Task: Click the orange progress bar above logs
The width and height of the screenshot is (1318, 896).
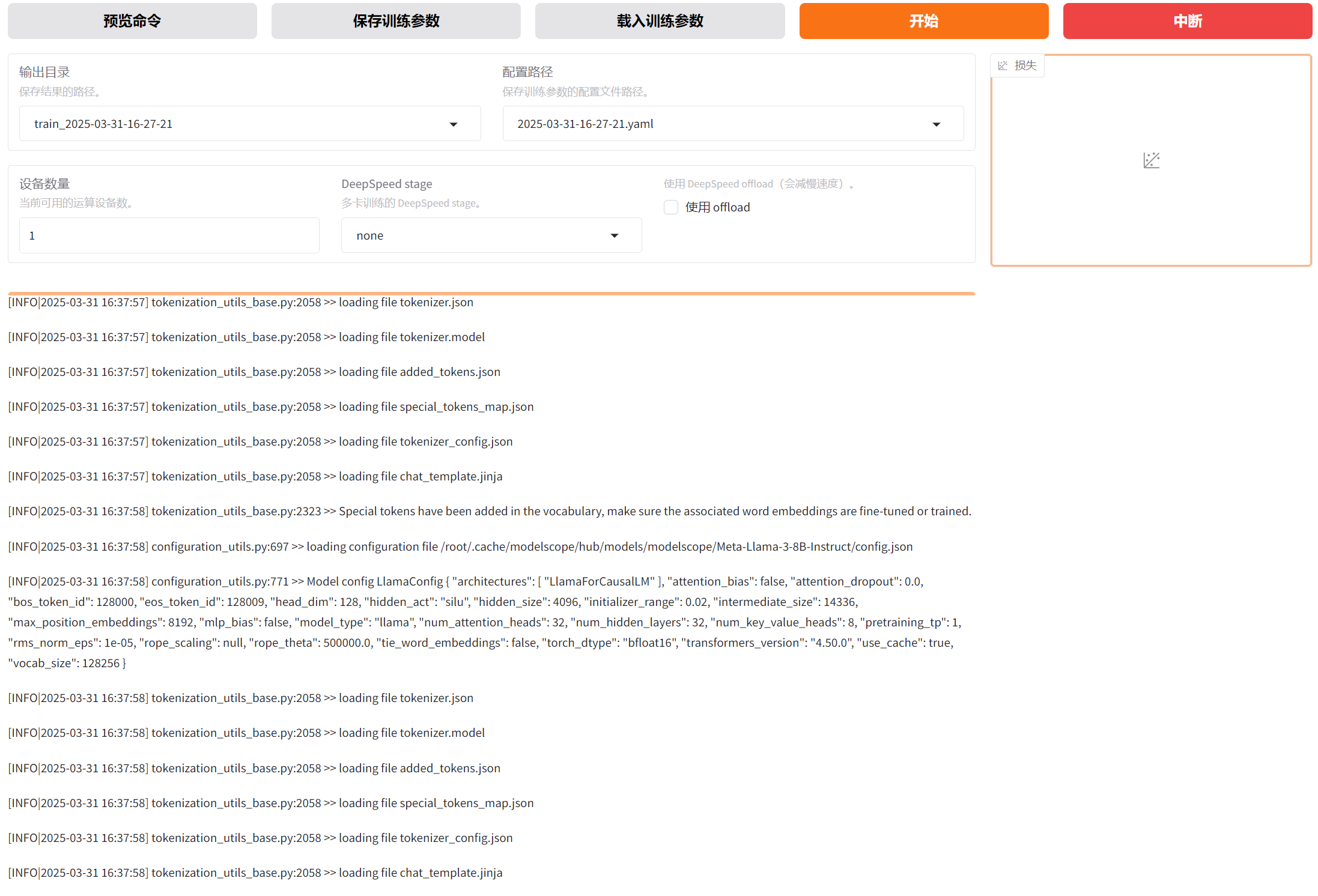Action: 491,294
